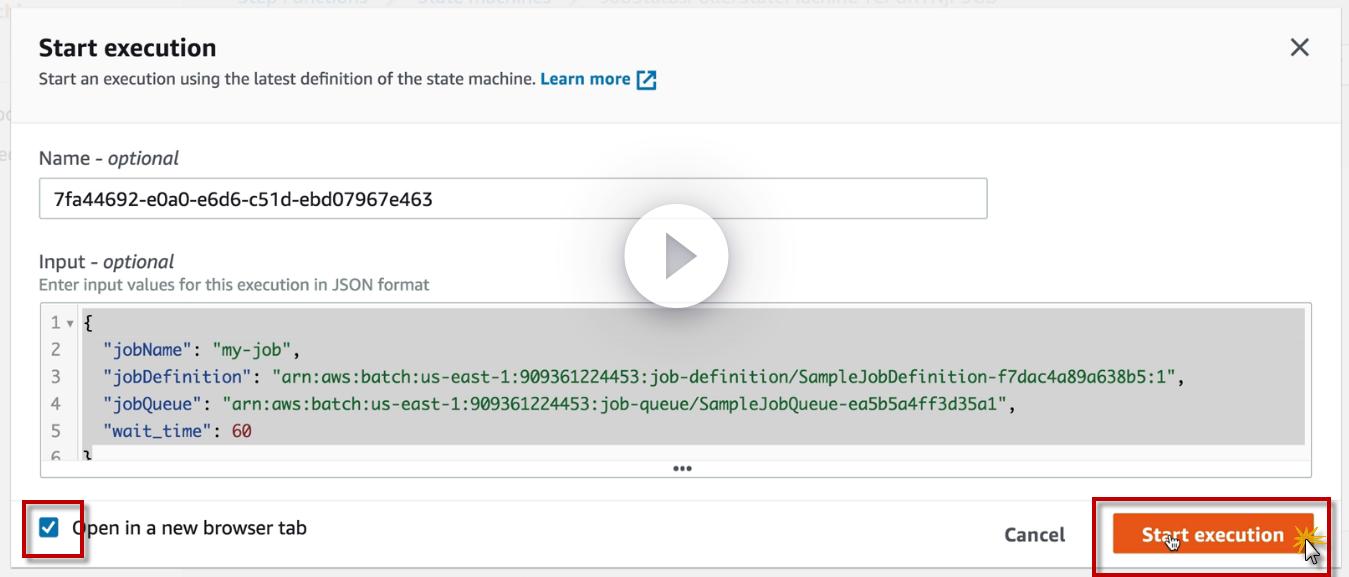Select line number 4 in the gutter
Image resolution: width=1349 pixels, height=577 pixels.
56,404
